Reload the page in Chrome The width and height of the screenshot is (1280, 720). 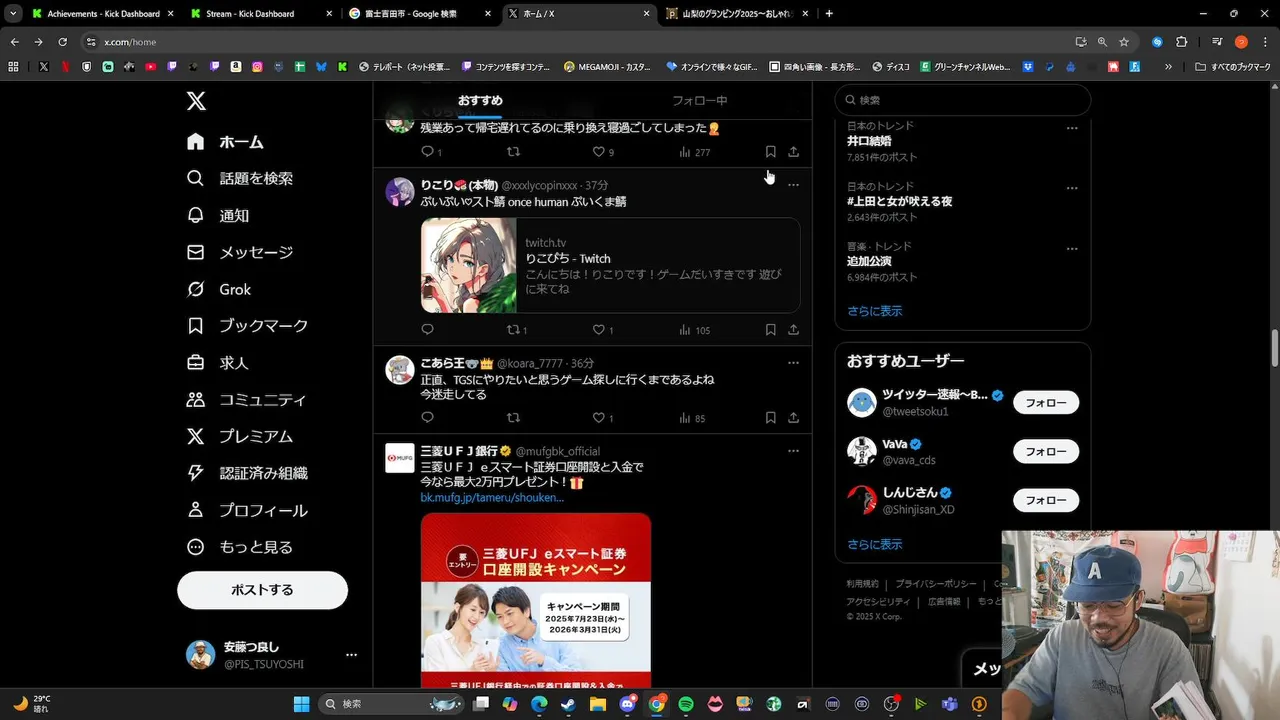62,42
